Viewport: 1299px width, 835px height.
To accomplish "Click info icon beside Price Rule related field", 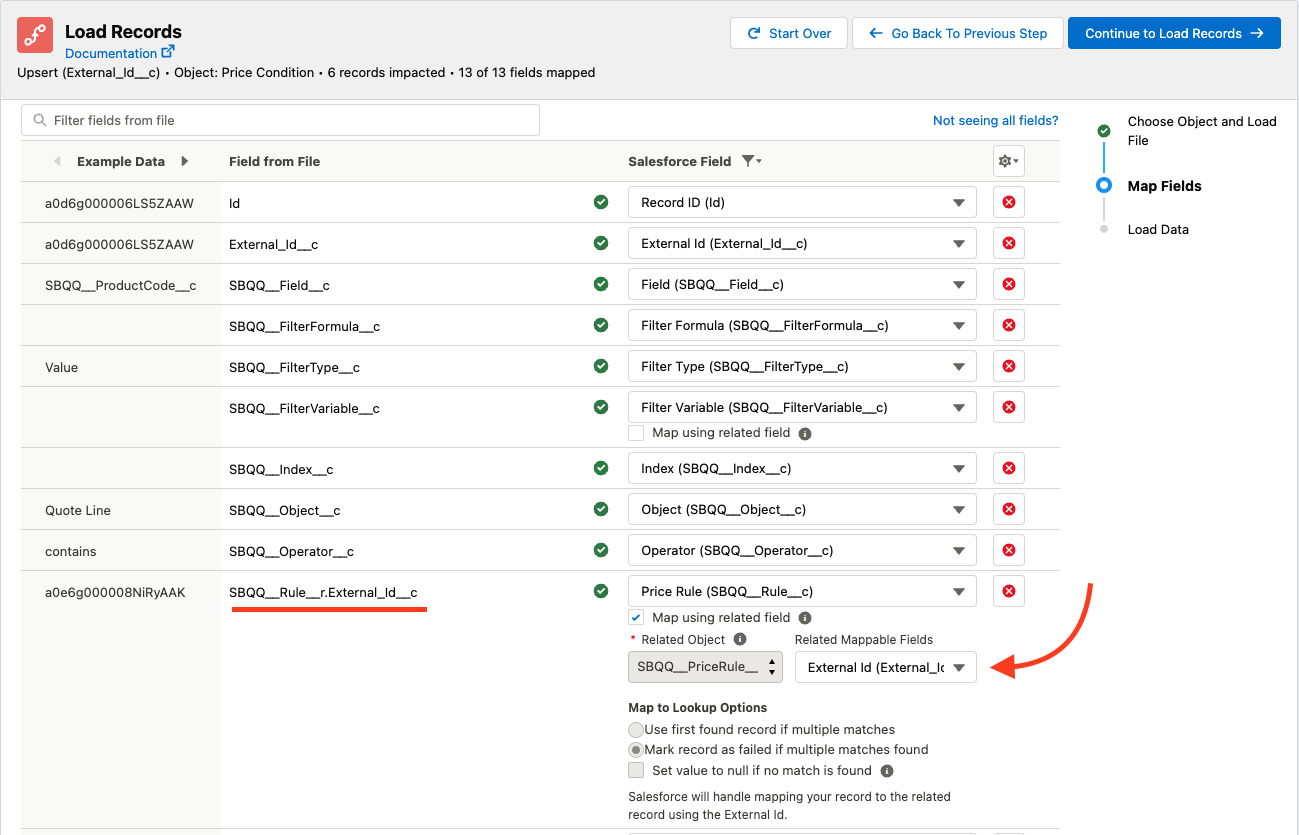I will pos(805,618).
